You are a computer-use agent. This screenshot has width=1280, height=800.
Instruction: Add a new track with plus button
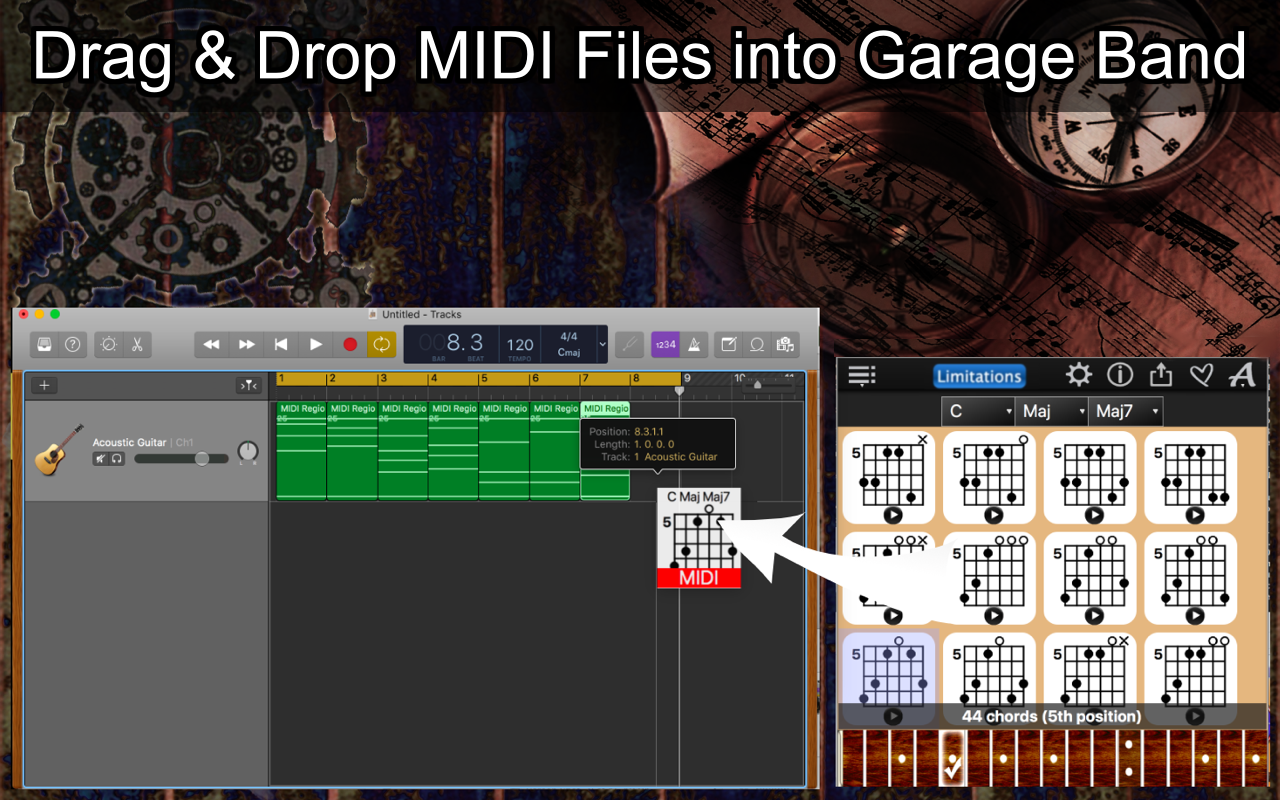click(x=44, y=385)
